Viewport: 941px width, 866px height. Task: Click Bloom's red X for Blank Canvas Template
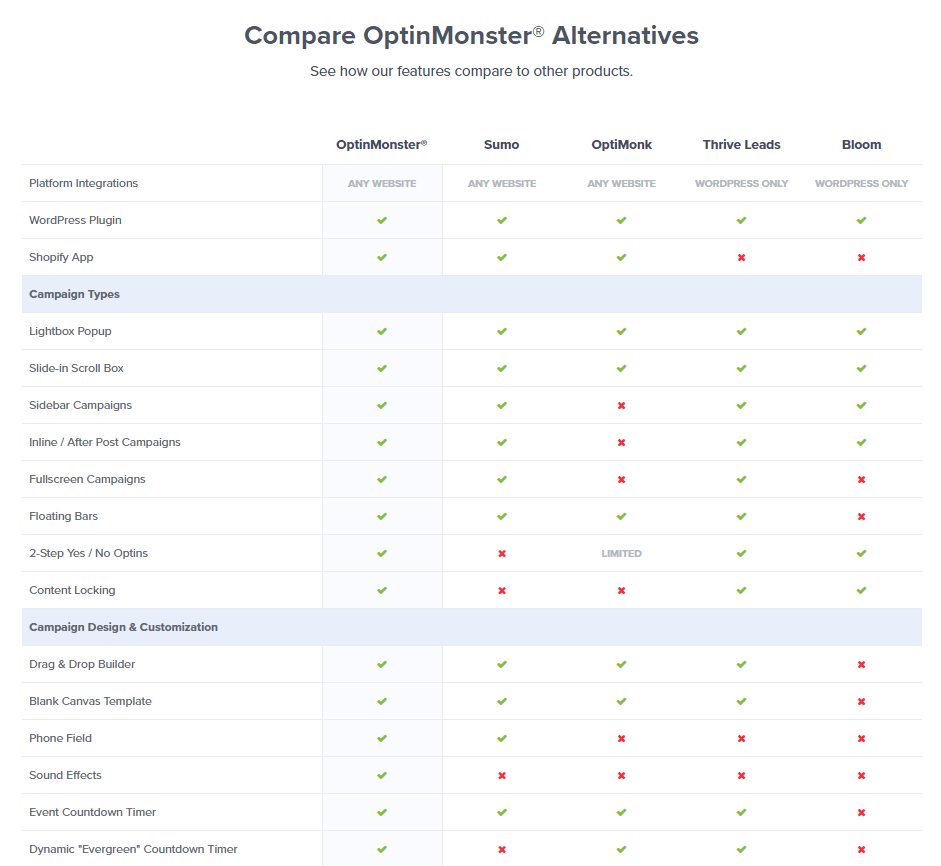click(x=861, y=702)
